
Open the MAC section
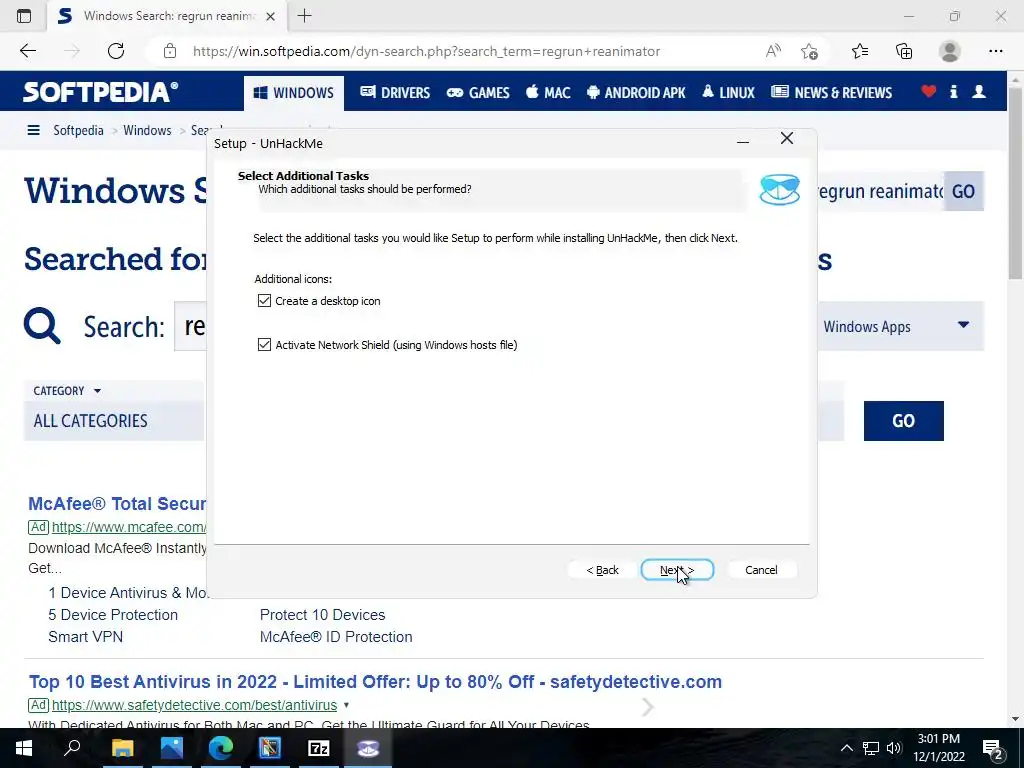(x=548, y=93)
